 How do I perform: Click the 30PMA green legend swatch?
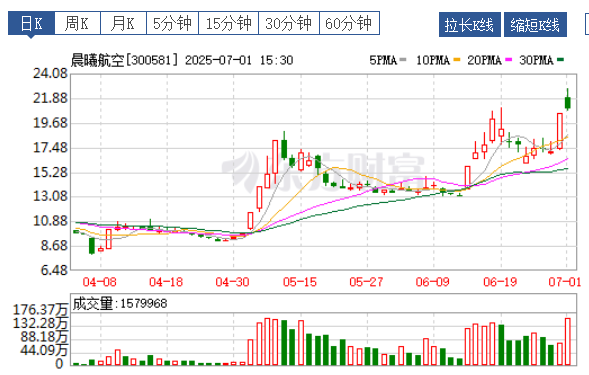560,60
